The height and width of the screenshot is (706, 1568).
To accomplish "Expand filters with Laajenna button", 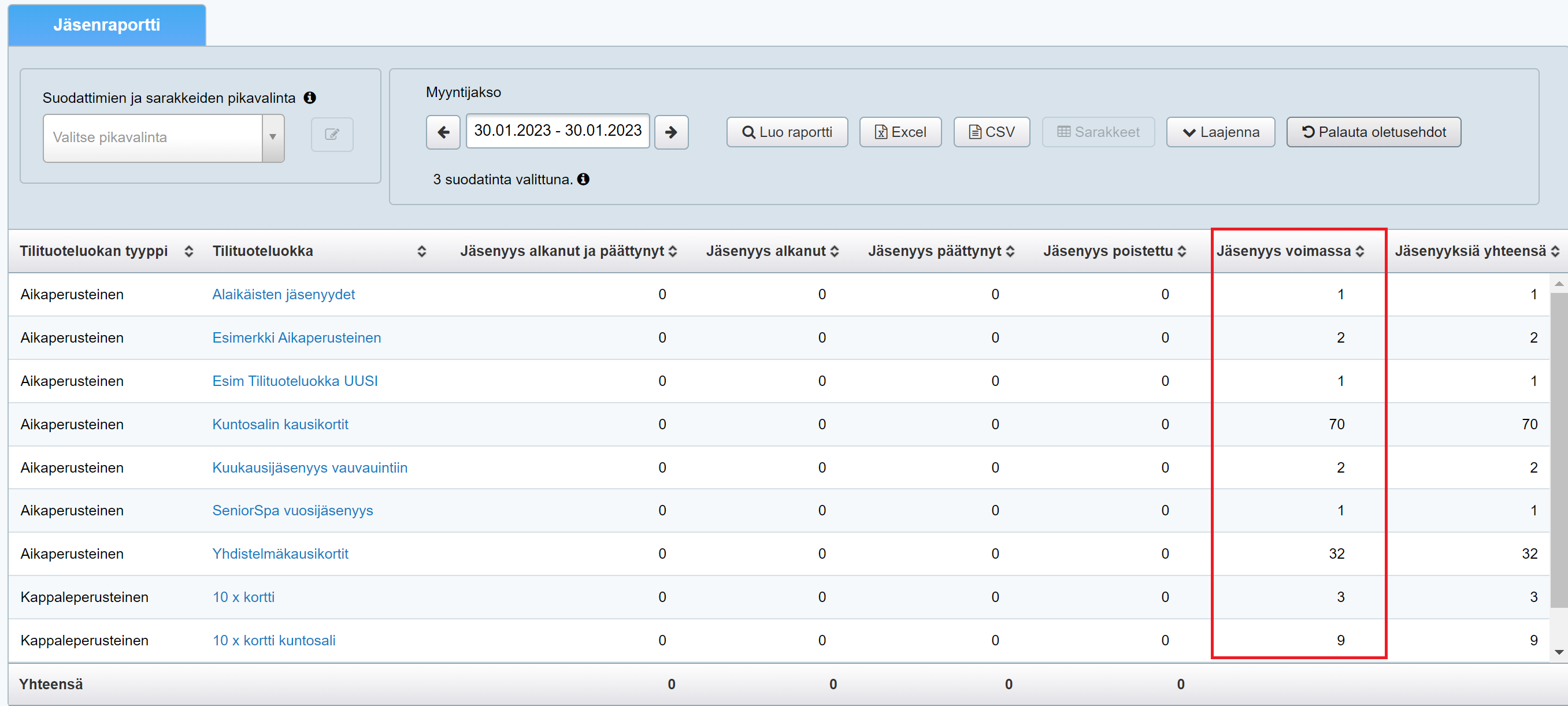I will [x=1220, y=132].
